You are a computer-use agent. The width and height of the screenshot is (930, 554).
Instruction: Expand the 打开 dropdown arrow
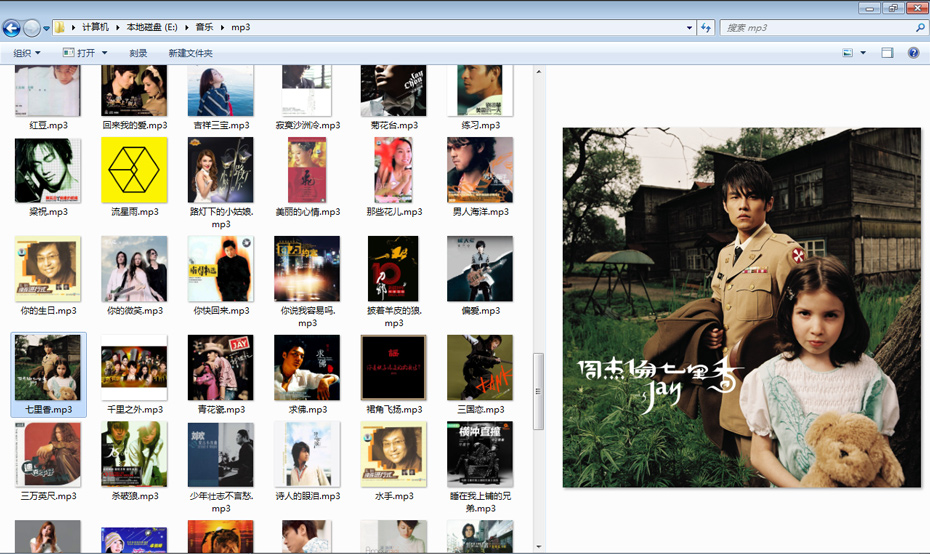(x=104, y=53)
